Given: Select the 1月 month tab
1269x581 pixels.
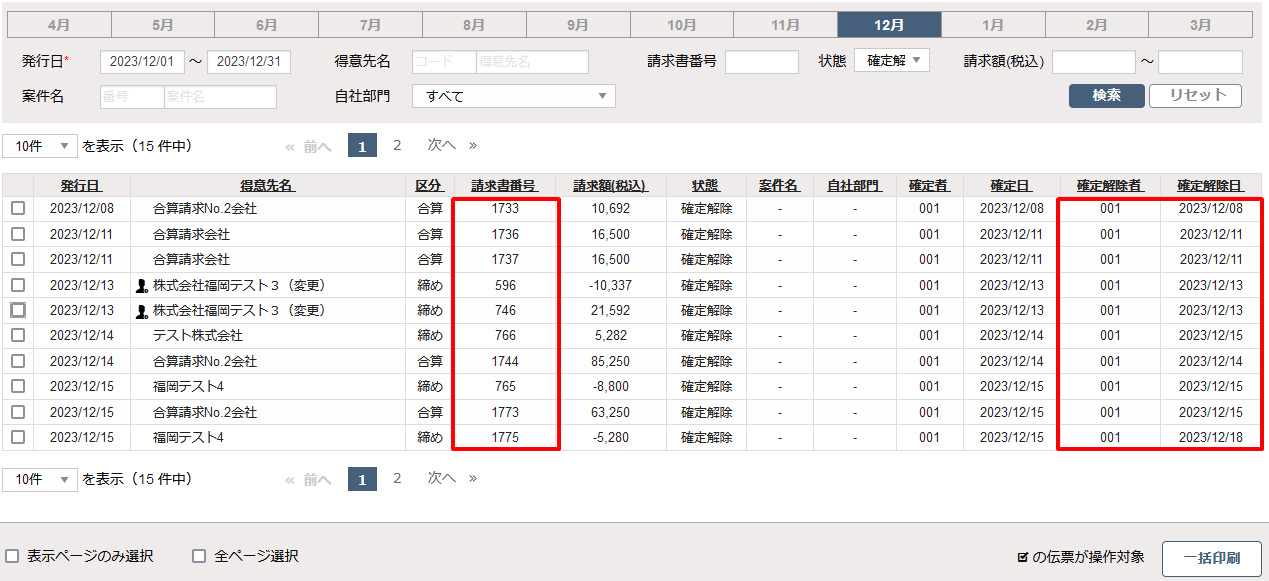Looking at the screenshot, I should (x=993, y=25).
